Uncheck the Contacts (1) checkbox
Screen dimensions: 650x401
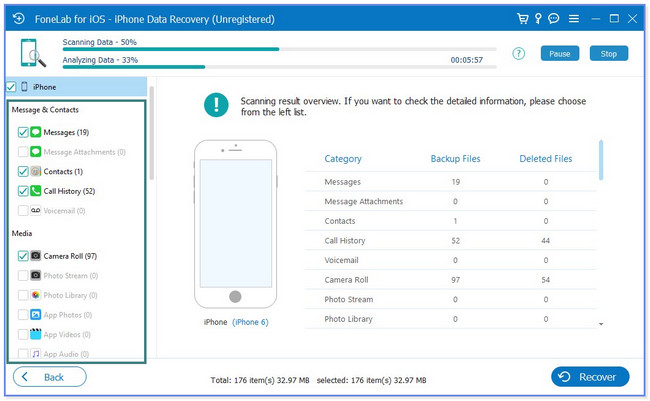[23, 171]
